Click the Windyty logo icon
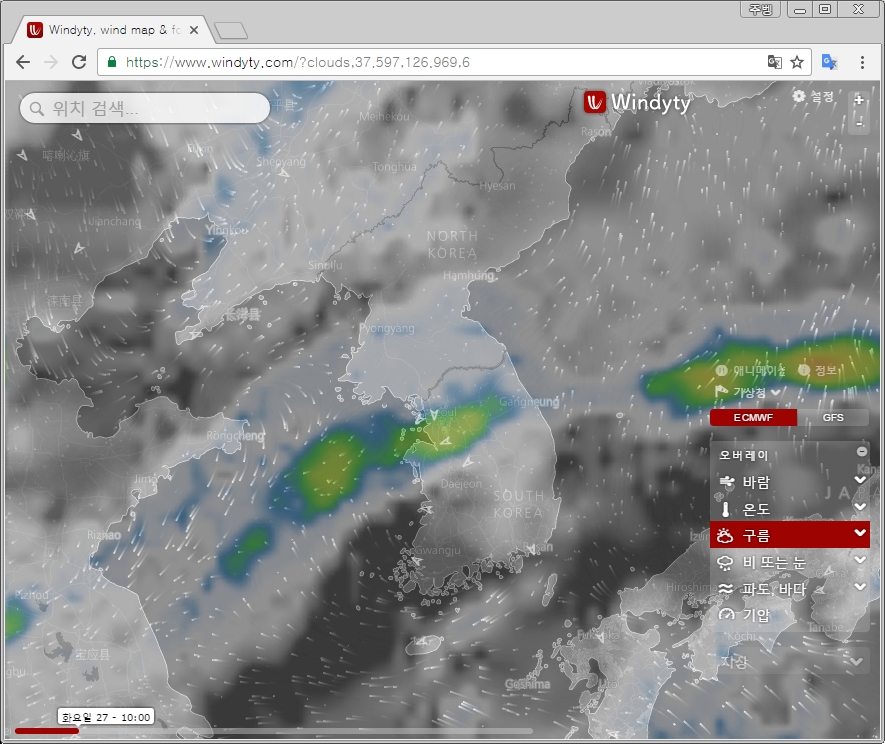Viewport: 885px width, 744px height. pyautogui.click(x=594, y=102)
